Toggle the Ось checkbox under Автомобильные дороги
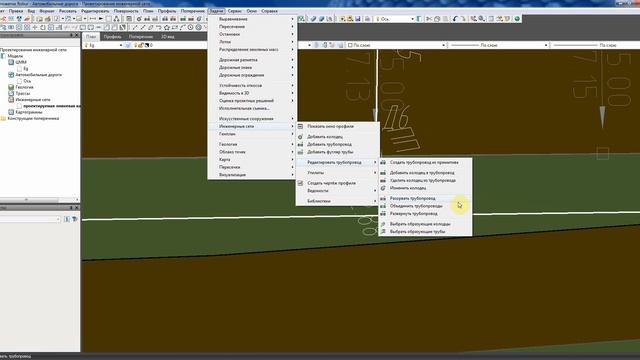This screenshot has height=360, width=640. (x=19, y=81)
